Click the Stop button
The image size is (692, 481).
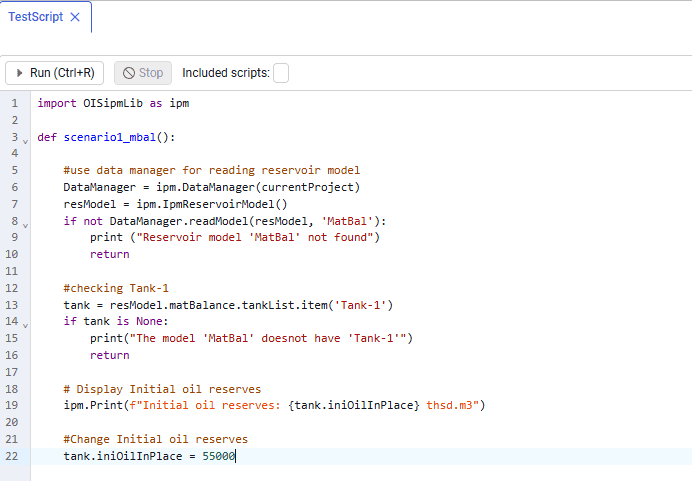click(143, 73)
